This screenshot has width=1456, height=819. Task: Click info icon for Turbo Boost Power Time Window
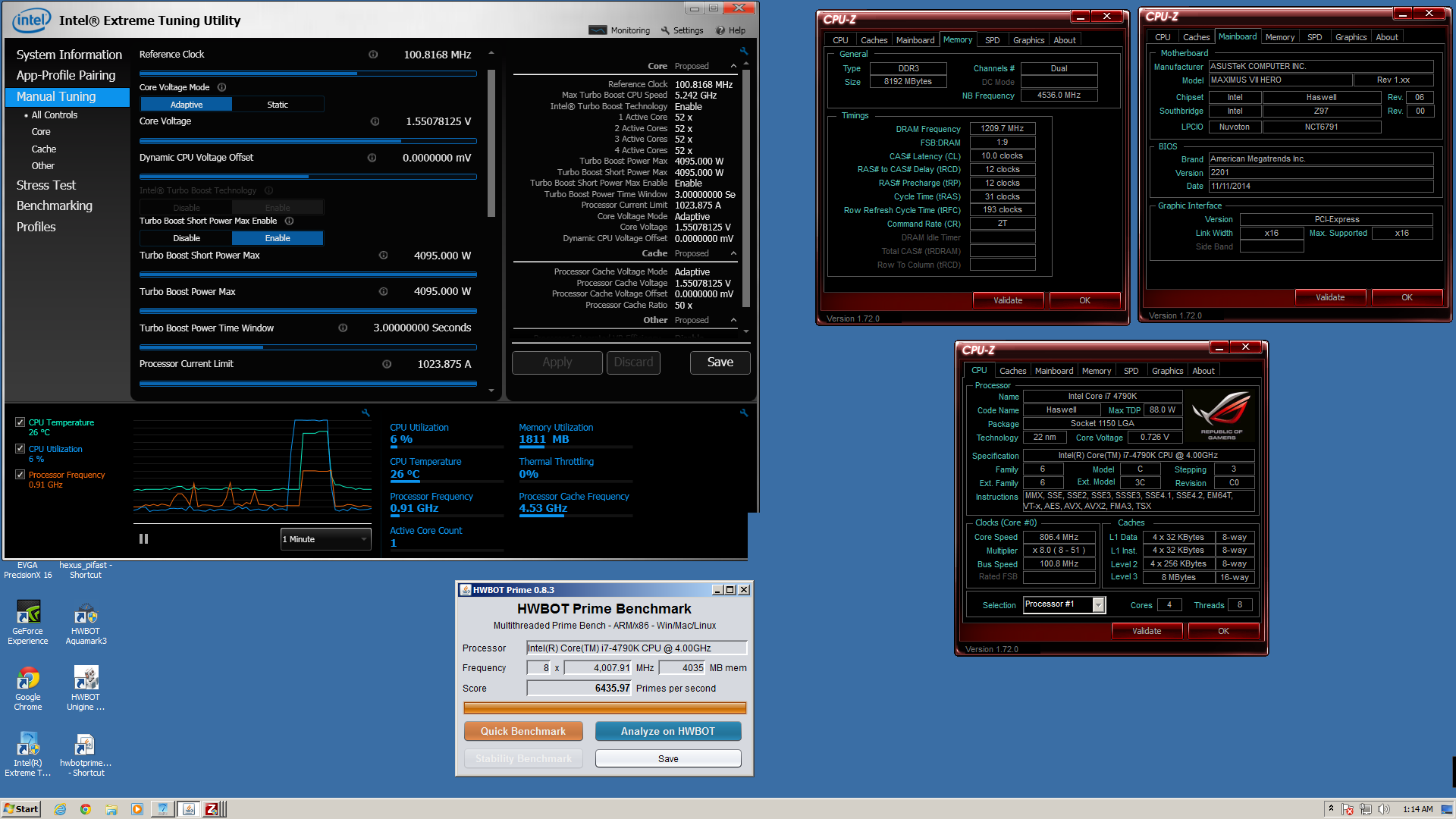(x=343, y=328)
